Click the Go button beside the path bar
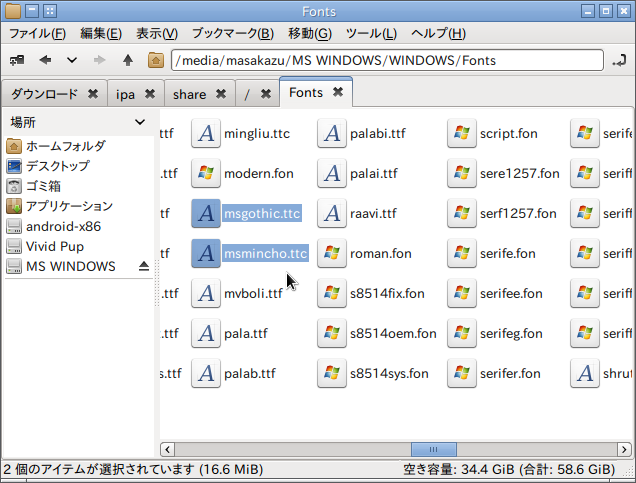 tap(619, 61)
